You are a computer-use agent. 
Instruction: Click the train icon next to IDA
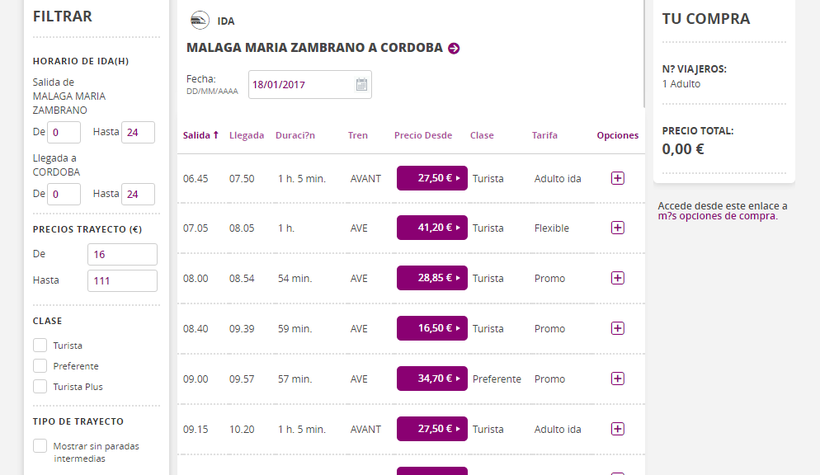pyautogui.click(x=200, y=20)
